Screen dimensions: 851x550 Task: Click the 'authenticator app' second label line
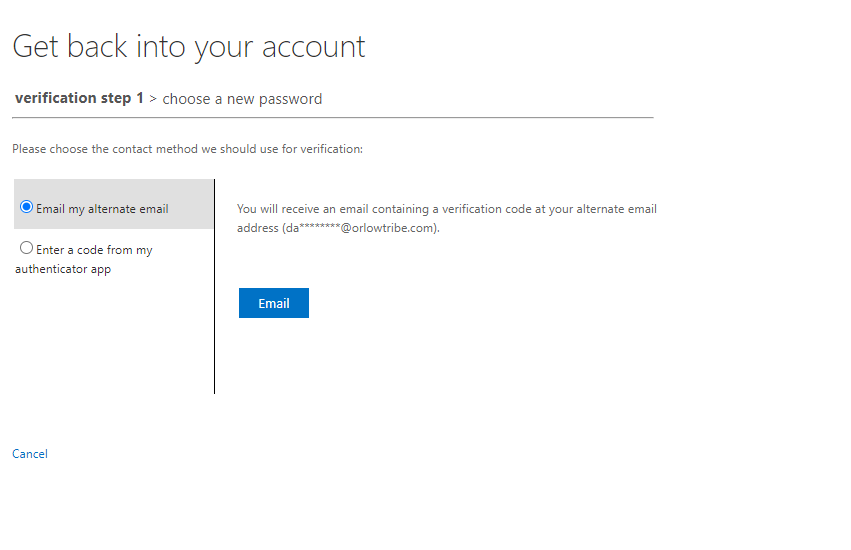(63, 269)
